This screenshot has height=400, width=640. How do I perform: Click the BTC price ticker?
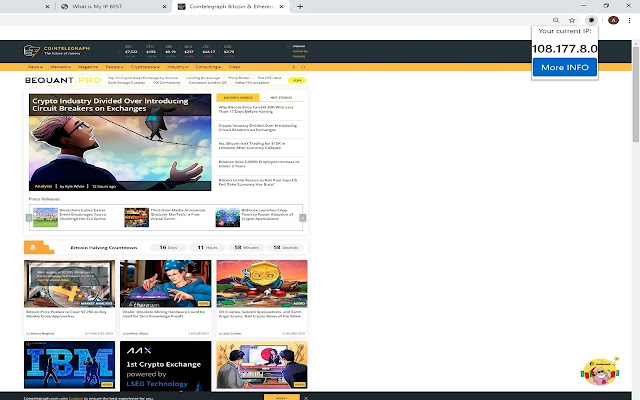[131, 51]
